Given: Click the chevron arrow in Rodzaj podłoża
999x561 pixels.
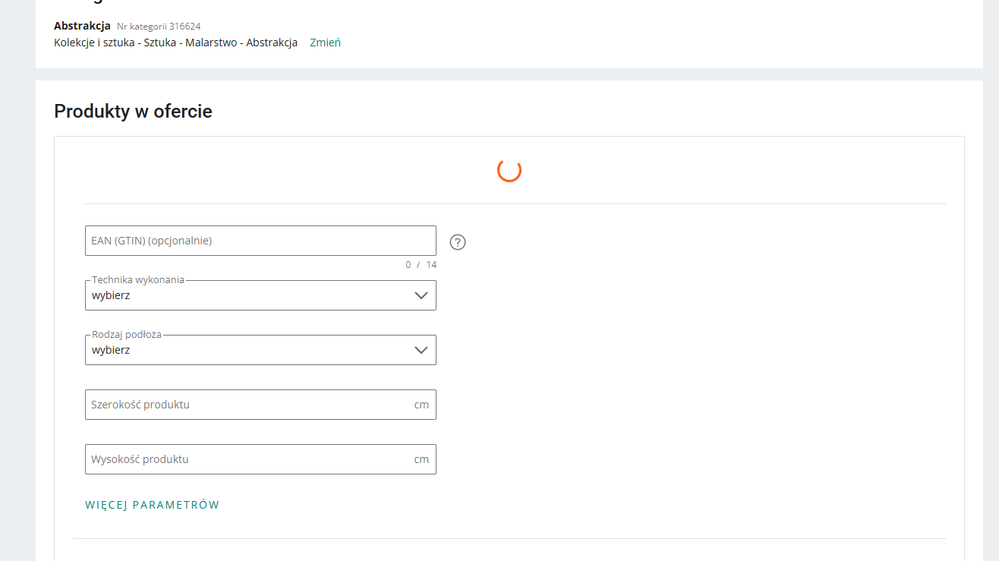Looking at the screenshot, I should 421,350.
